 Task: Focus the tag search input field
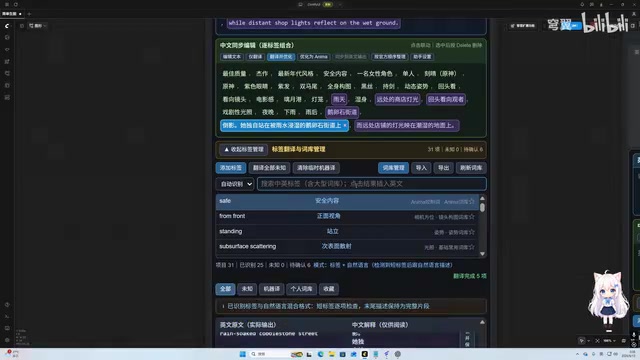pyautogui.click(x=371, y=184)
